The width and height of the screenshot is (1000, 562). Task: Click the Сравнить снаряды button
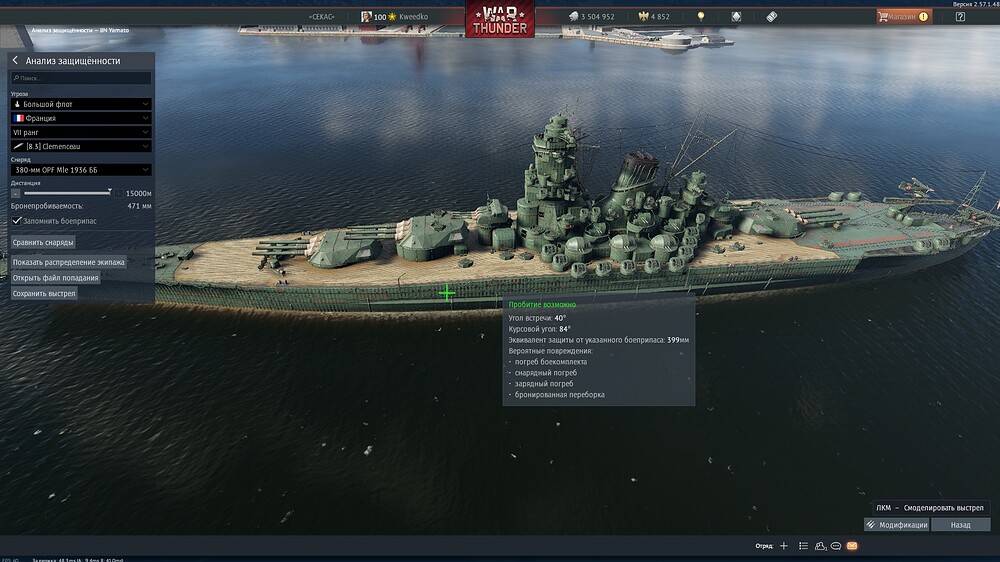[43, 242]
